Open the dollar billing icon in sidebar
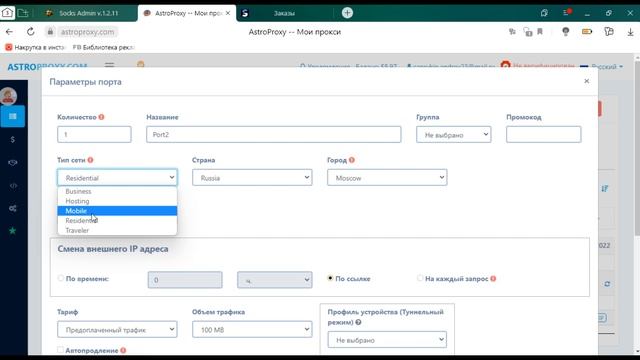The height and width of the screenshot is (360, 640). (x=13, y=140)
